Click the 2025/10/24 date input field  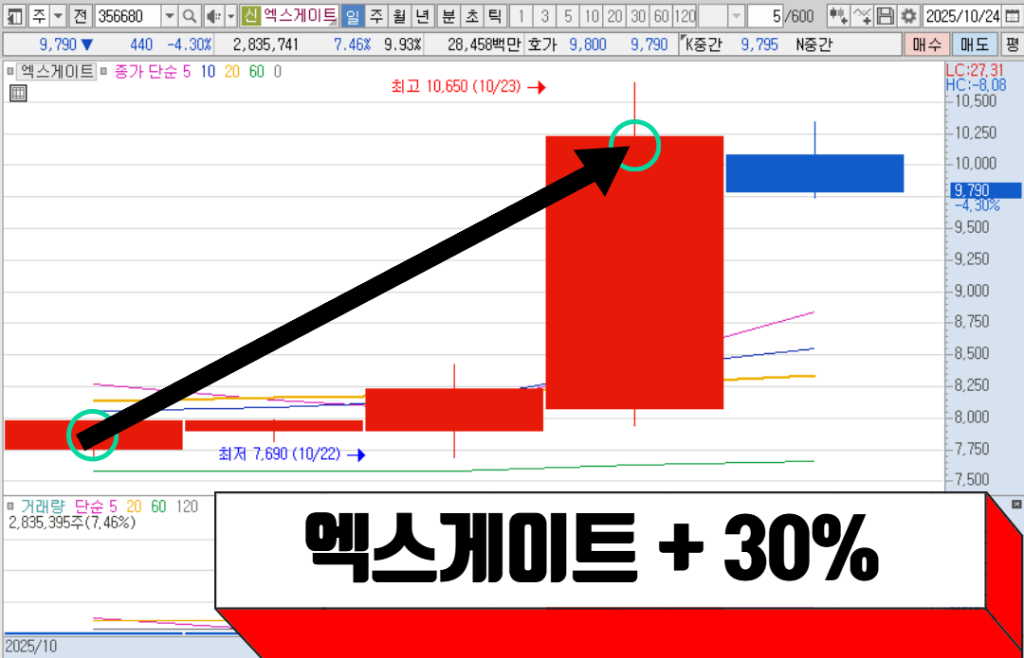click(962, 16)
